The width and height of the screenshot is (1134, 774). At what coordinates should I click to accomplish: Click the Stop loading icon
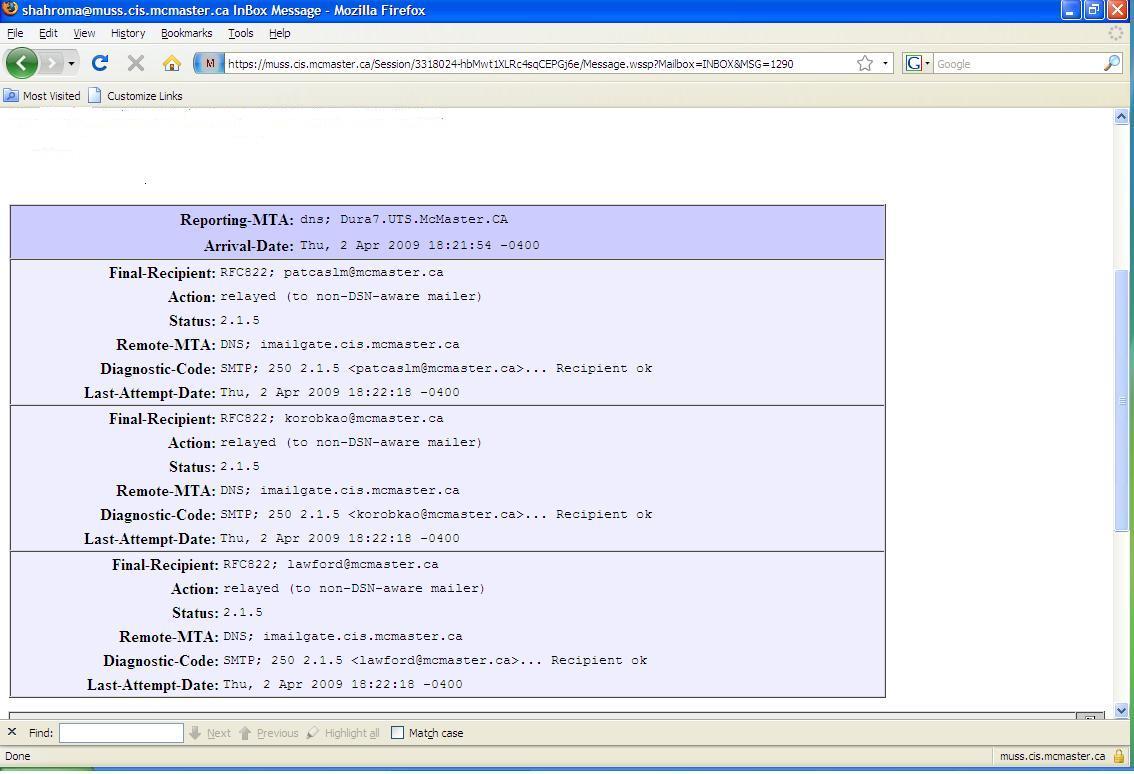point(136,63)
